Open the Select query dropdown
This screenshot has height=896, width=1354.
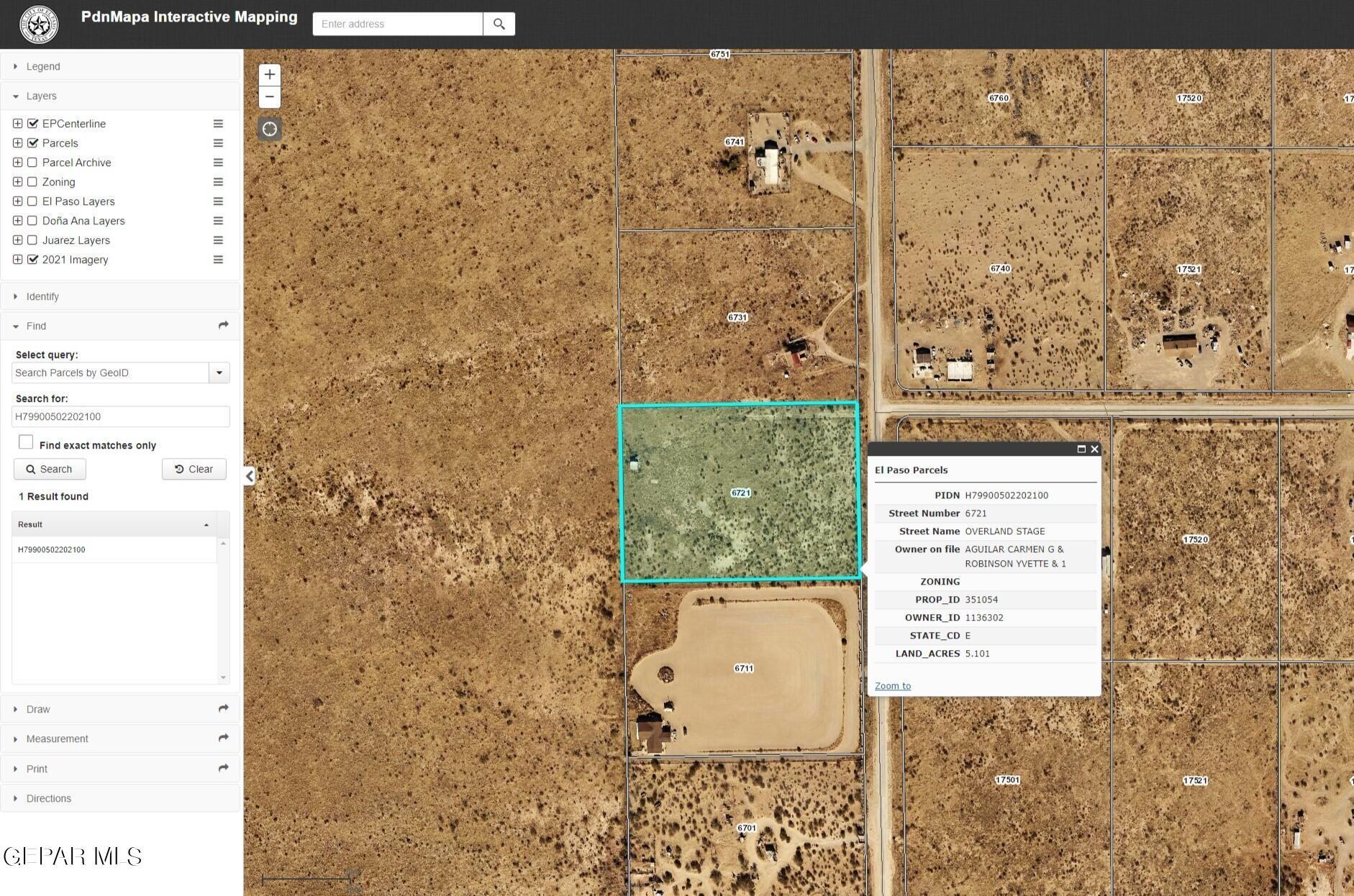pos(219,372)
